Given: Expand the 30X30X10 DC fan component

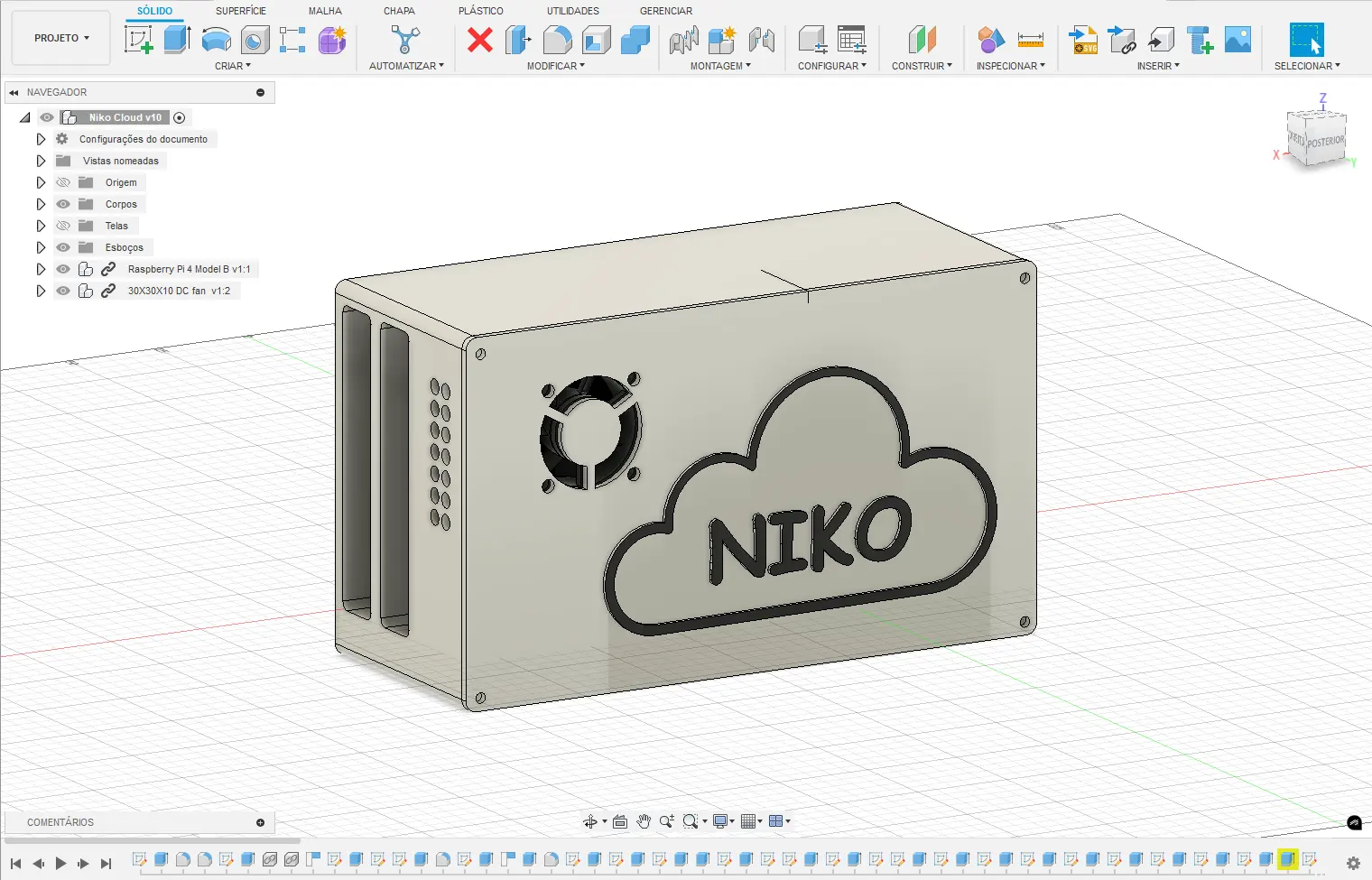Looking at the screenshot, I should pos(41,291).
